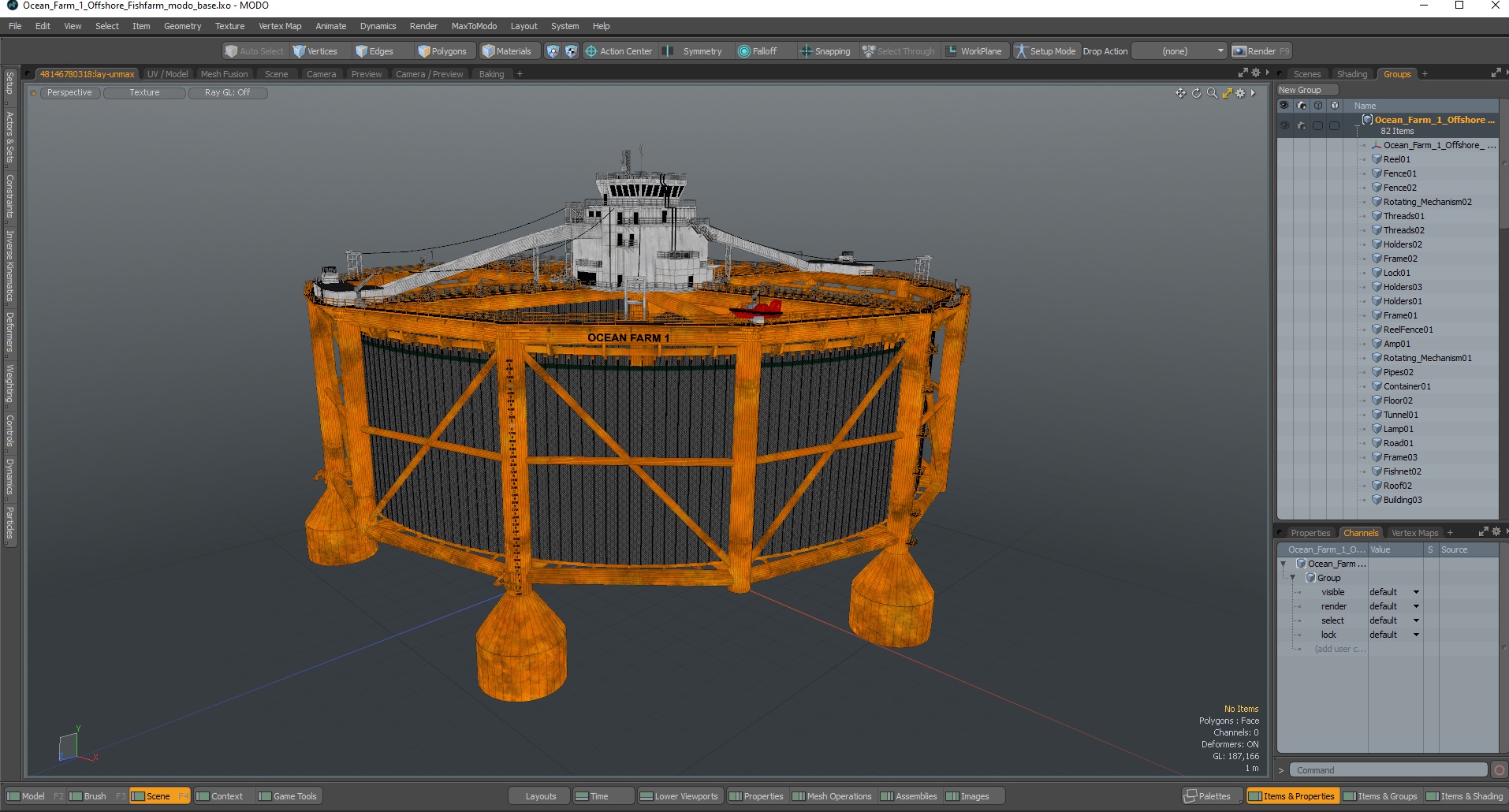Click the Items selection mode cube icon
1509x812 pixels.
553,51
